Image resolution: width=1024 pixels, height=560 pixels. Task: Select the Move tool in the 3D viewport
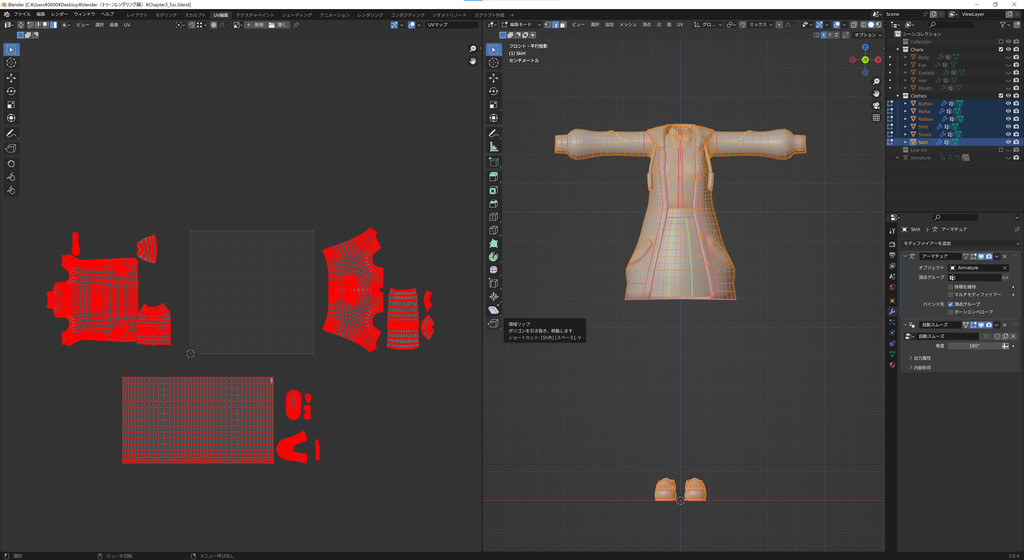(x=493, y=77)
